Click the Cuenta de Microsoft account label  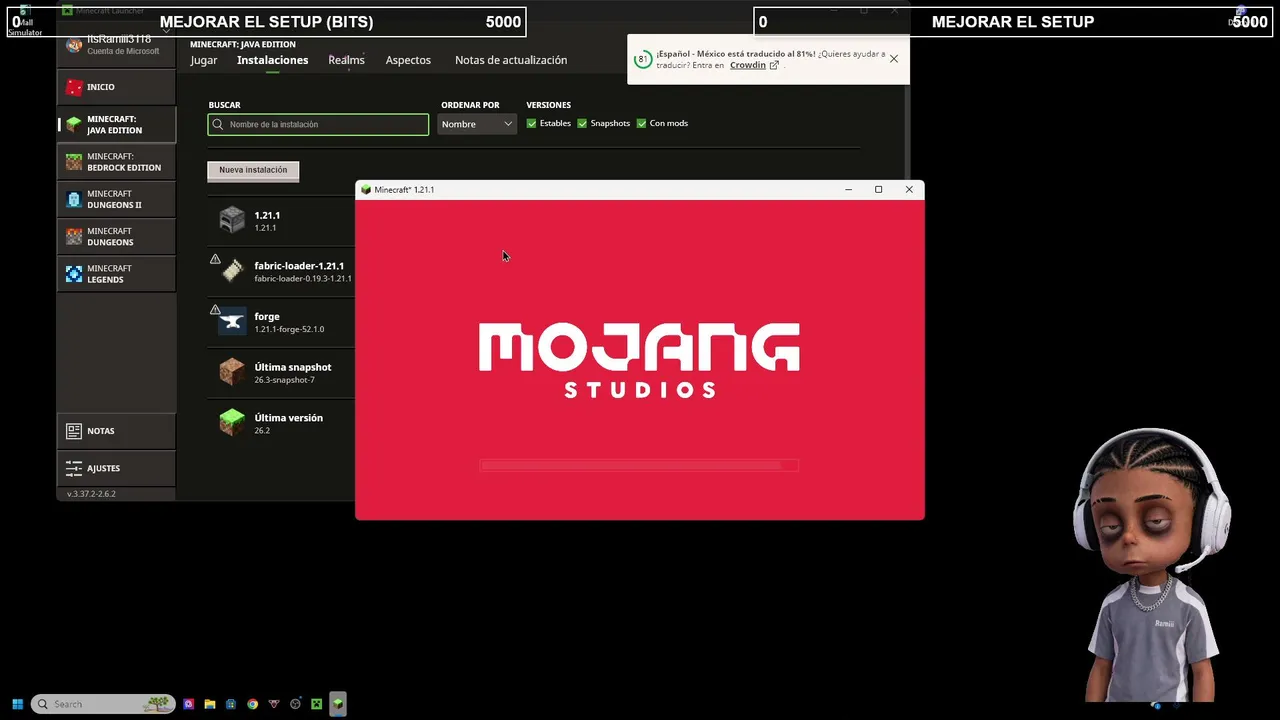[x=123, y=51]
